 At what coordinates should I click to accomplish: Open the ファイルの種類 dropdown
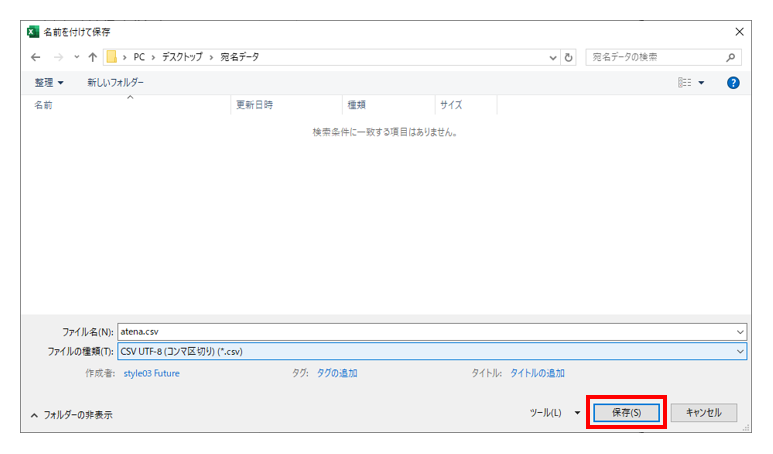(x=739, y=351)
